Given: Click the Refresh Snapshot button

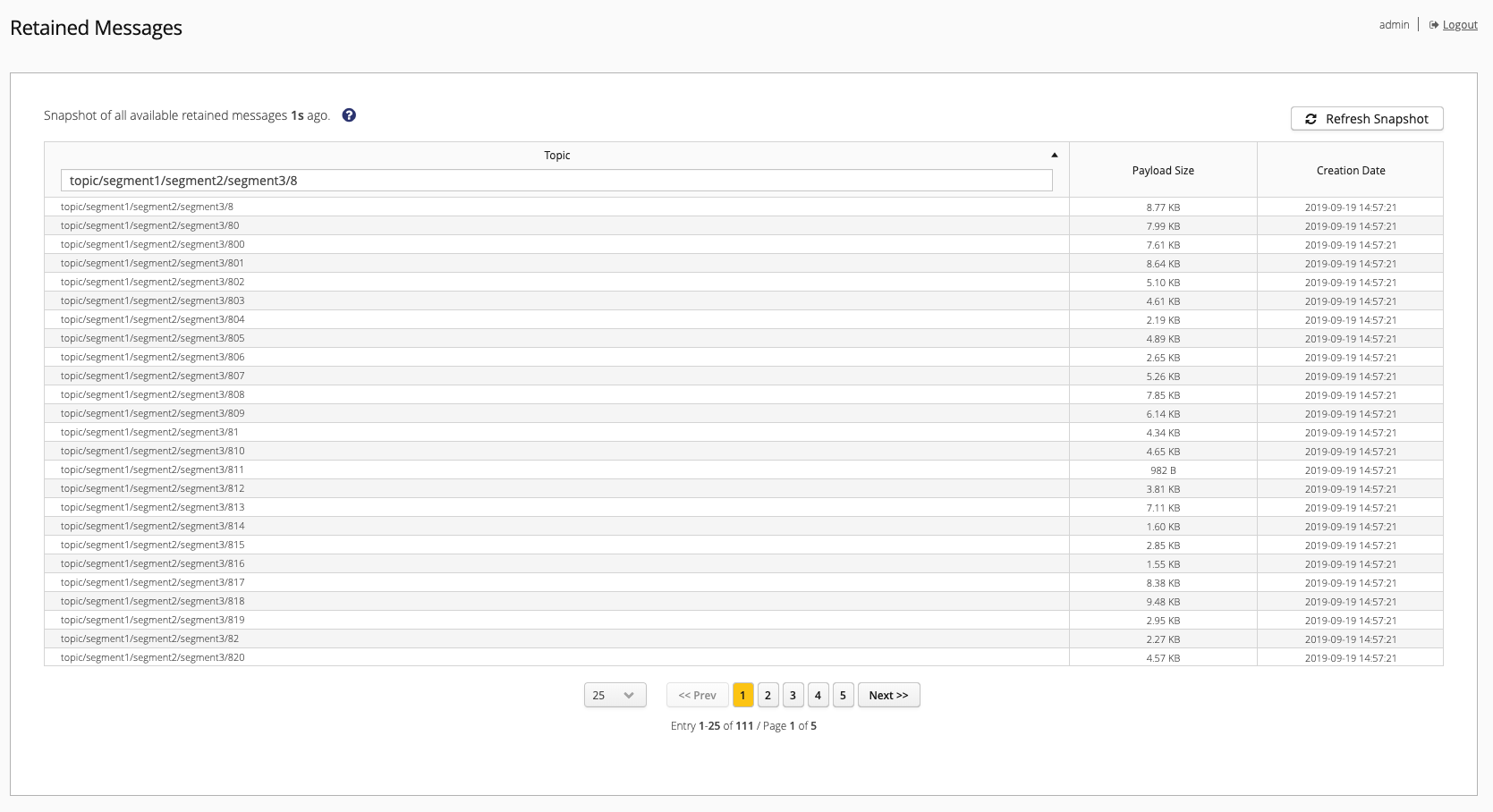Looking at the screenshot, I should [1366, 119].
